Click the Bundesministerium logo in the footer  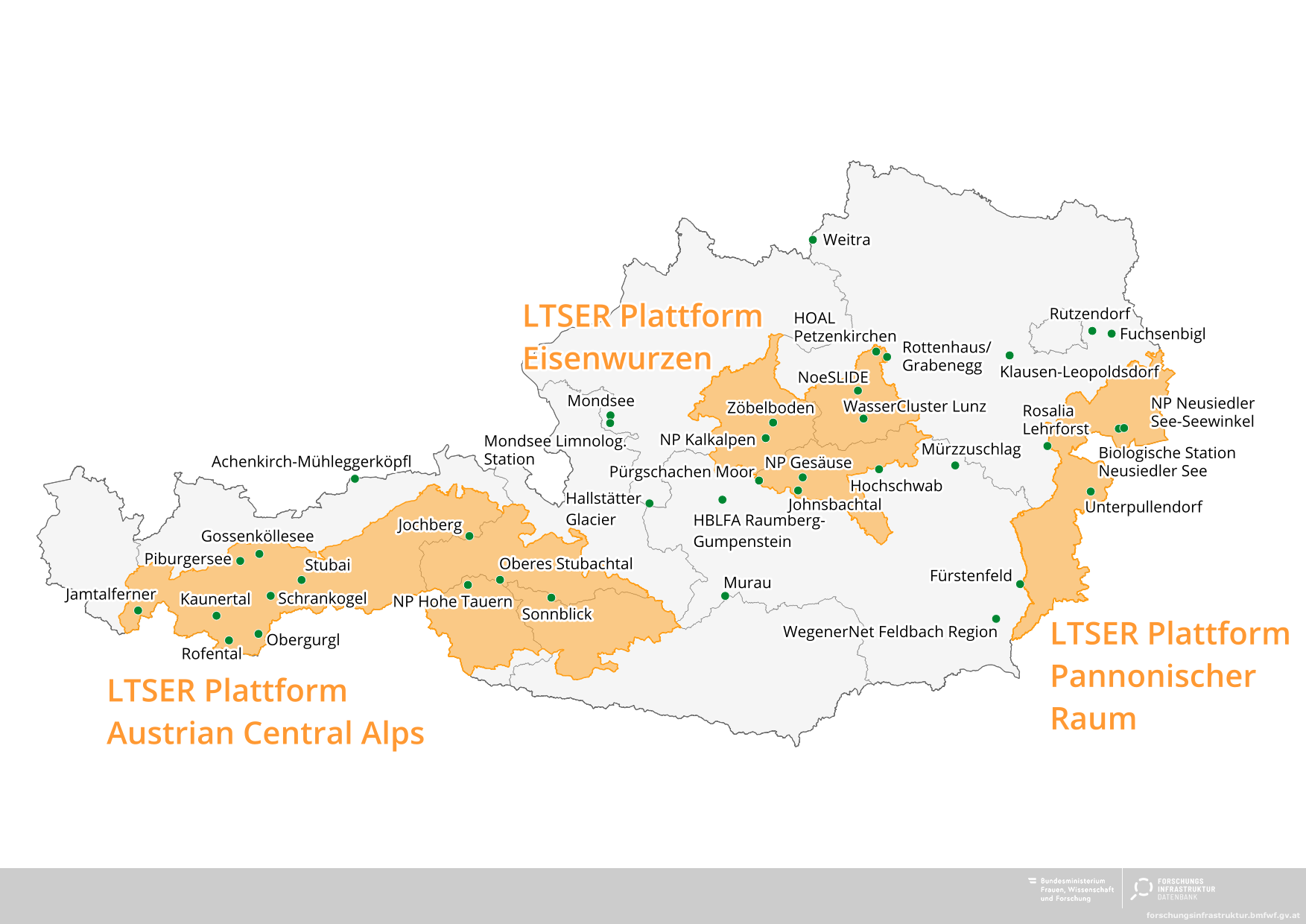click(x=1071, y=889)
